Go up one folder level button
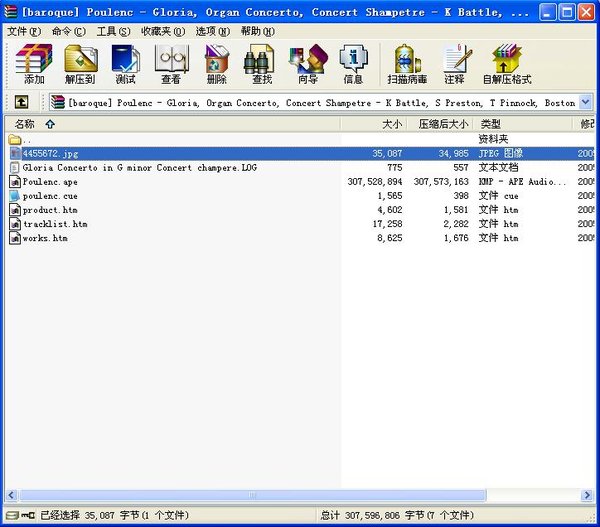 point(21,102)
